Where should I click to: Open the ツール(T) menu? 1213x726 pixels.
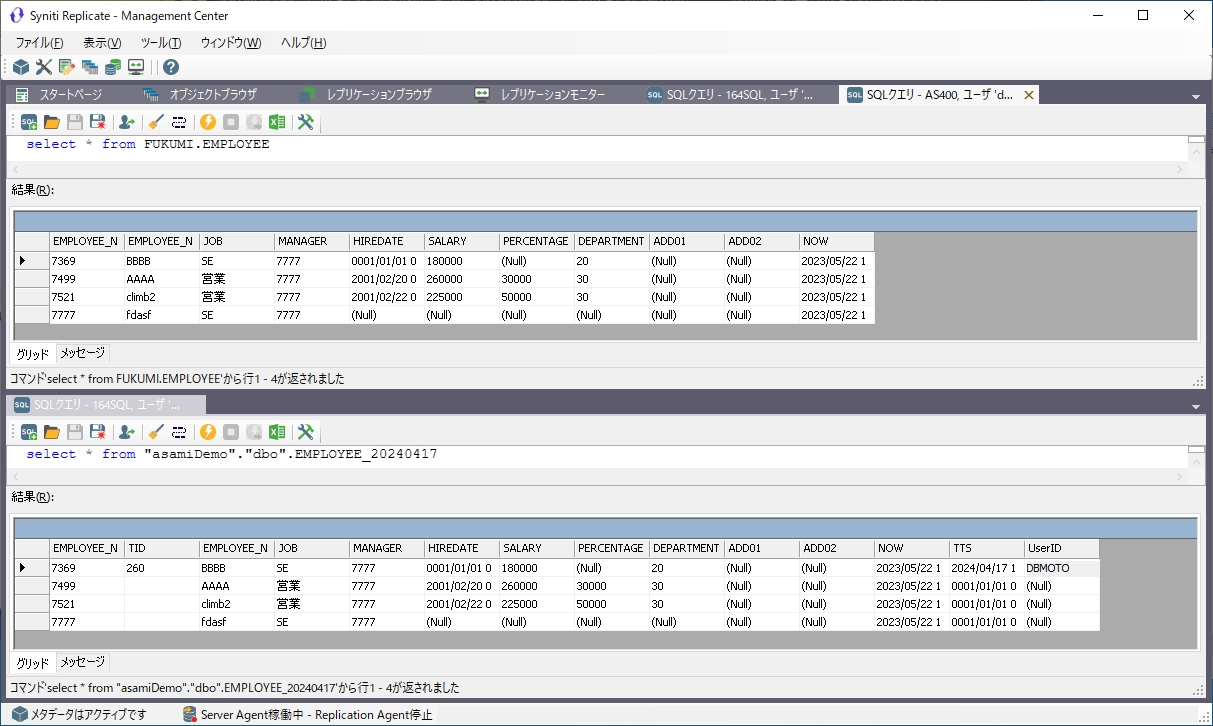point(161,43)
